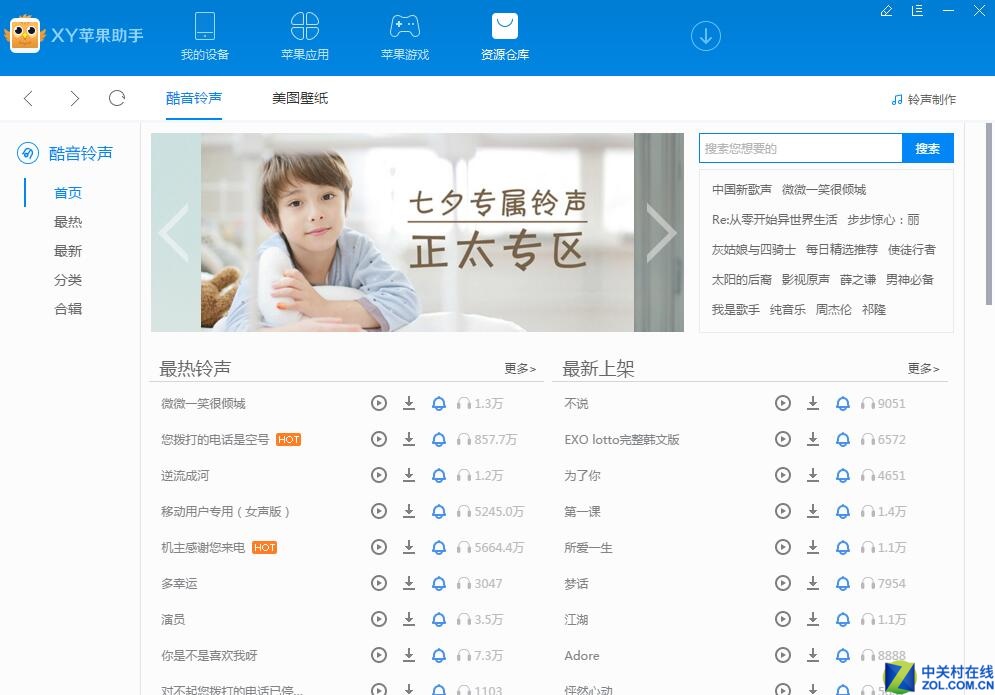Search hot keyword 每日精选推荐
Viewport: 995px width, 695px height.
(841, 249)
